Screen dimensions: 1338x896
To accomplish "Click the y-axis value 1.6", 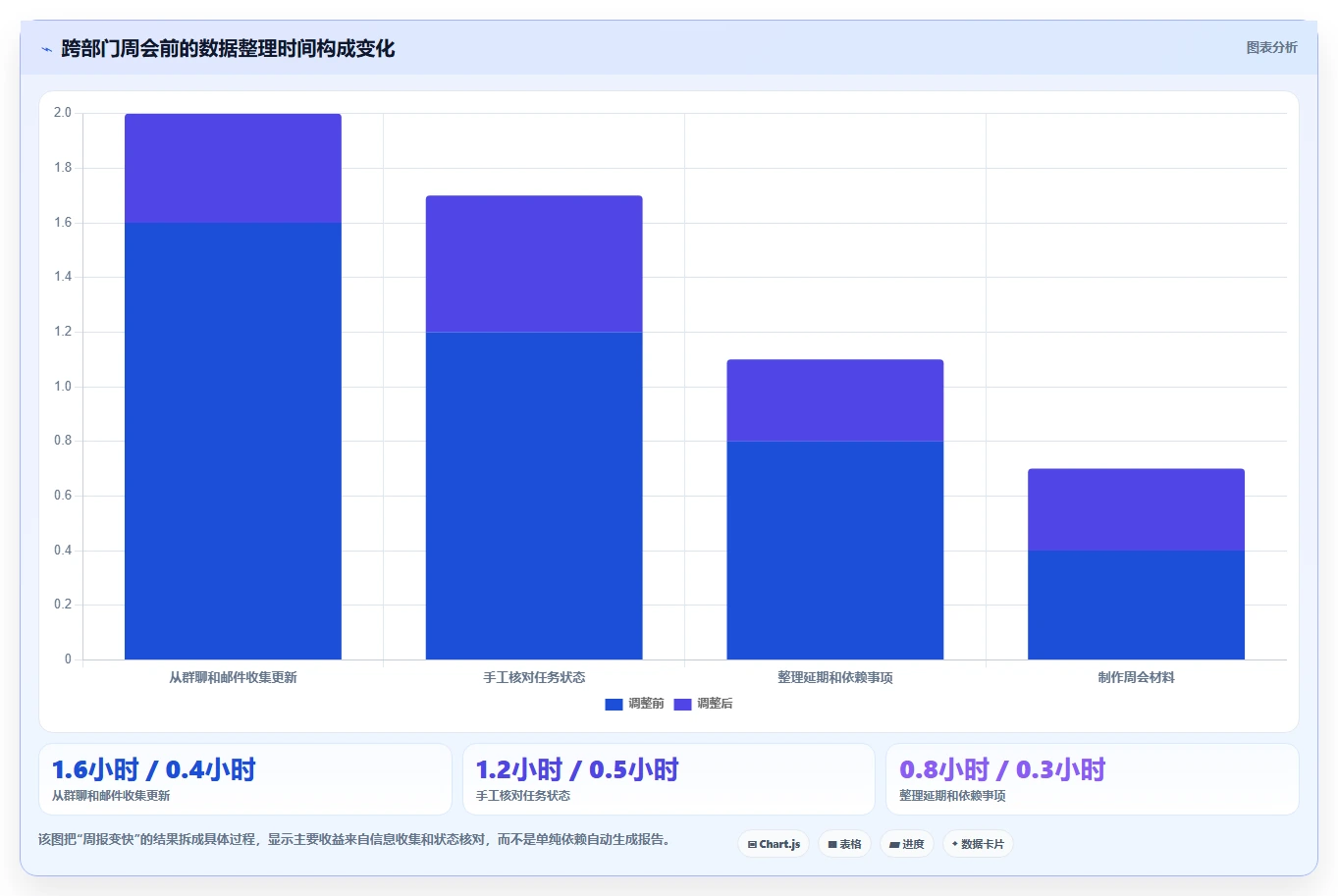I will [63, 223].
